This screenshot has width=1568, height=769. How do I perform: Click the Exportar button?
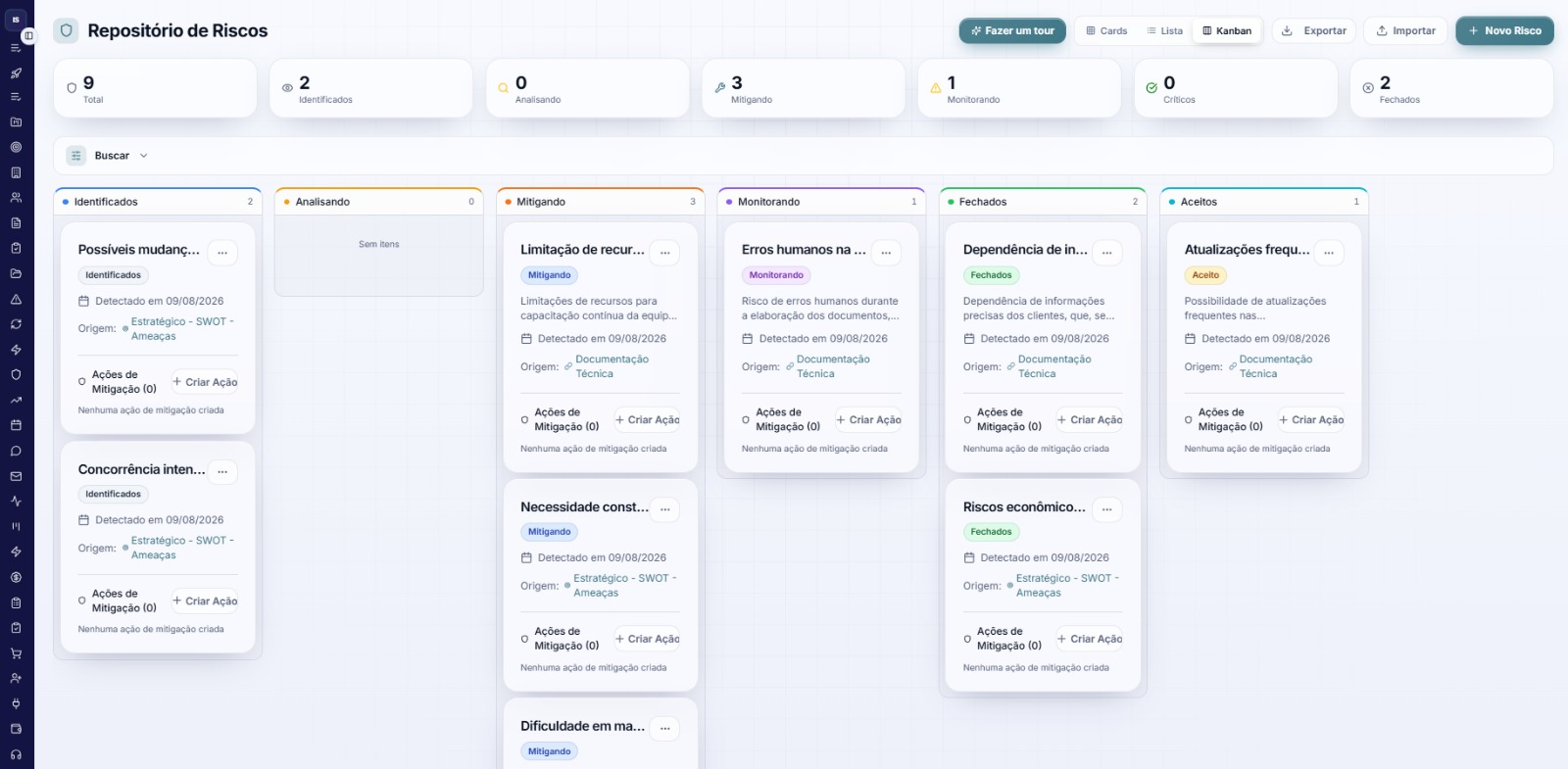point(1314,31)
